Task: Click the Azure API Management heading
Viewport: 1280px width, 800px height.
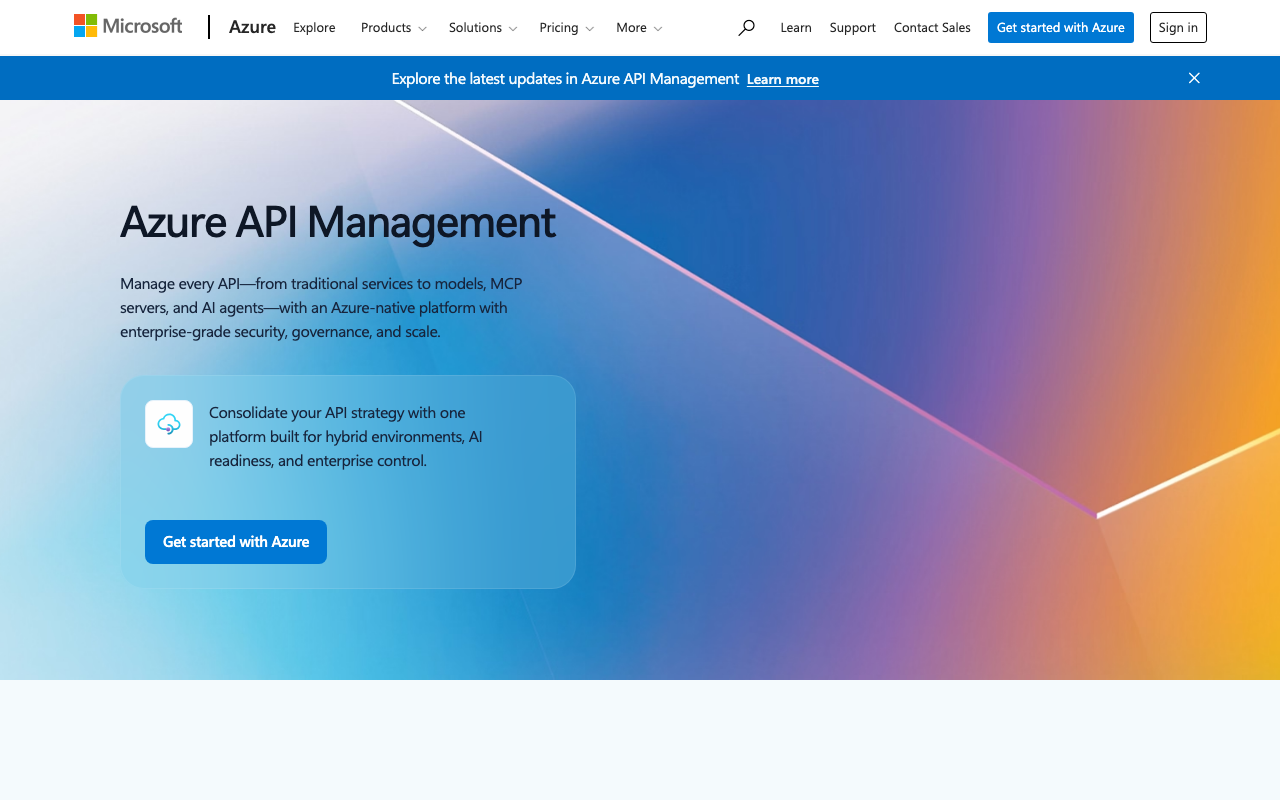Action: click(x=338, y=222)
